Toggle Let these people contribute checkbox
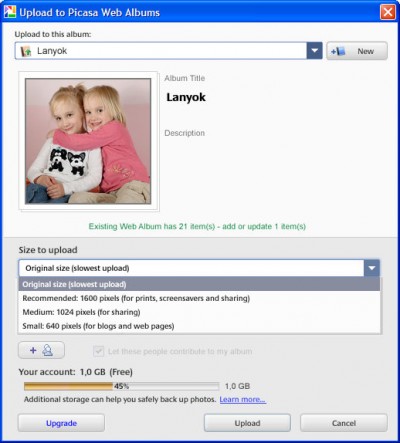The width and height of the screenshot is (400, 443). [98, 351]
